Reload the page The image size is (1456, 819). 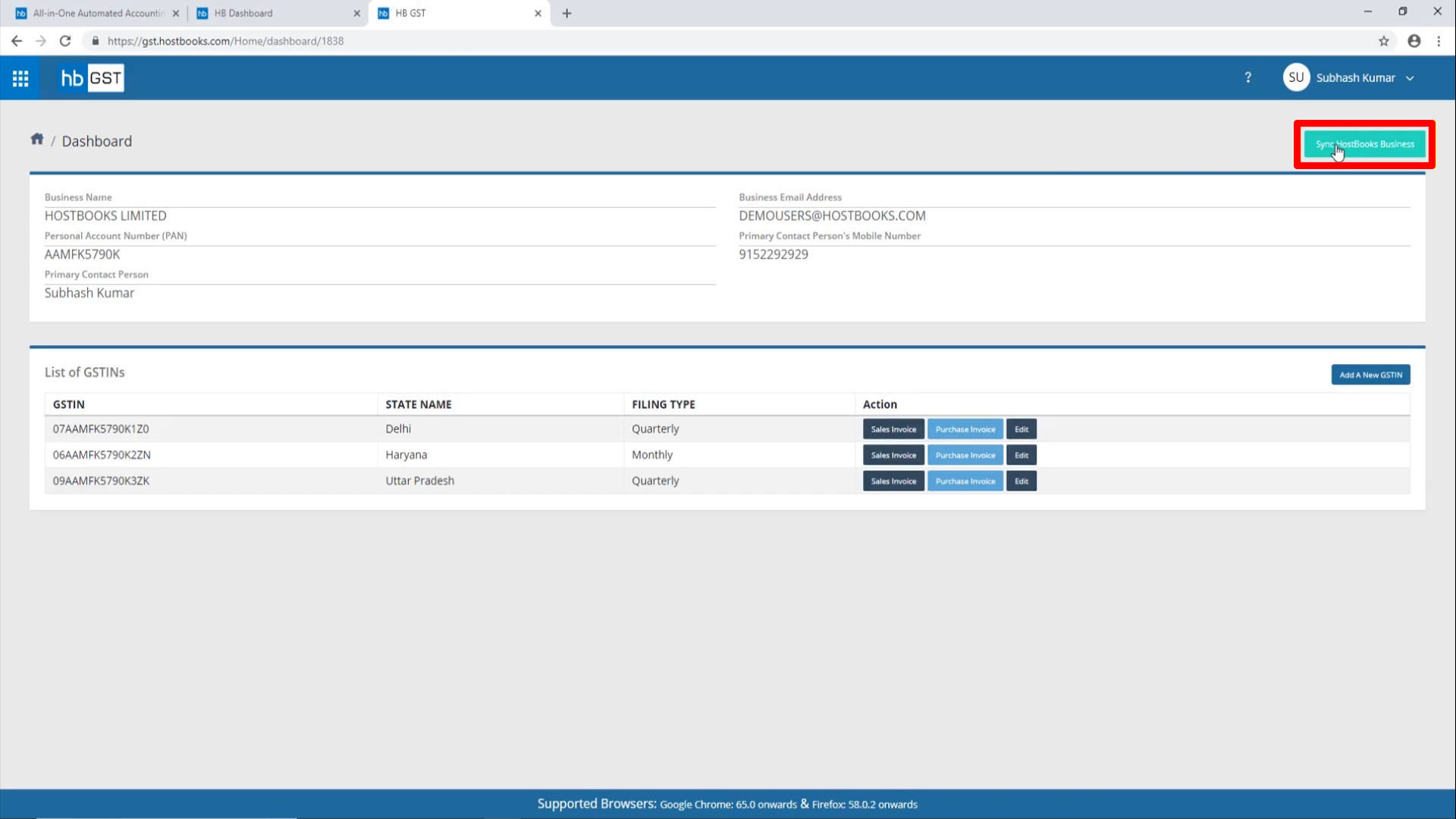(65, 41)
